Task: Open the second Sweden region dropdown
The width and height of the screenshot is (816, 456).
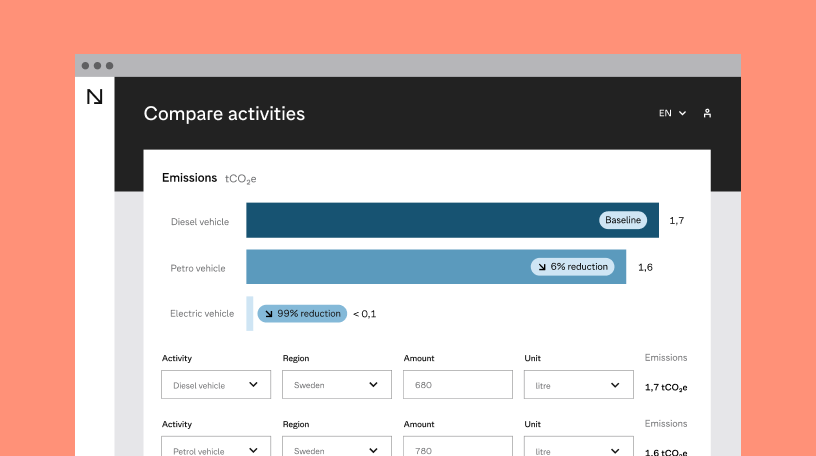Action: [x=337, y=447]
